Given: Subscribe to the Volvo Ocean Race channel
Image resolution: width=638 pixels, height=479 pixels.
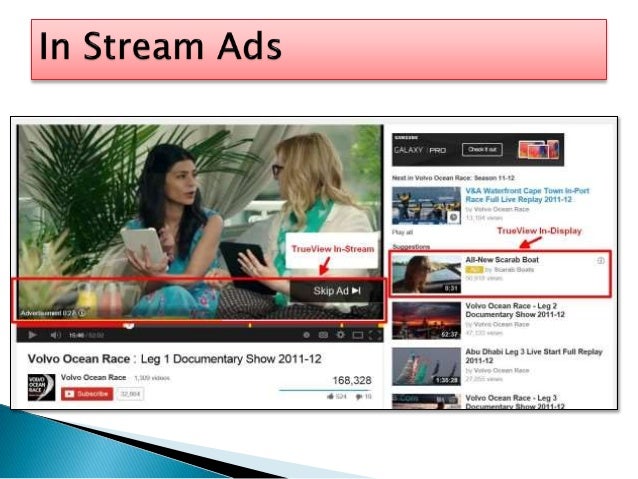Looking at the screenshot, I should [87, 394].
